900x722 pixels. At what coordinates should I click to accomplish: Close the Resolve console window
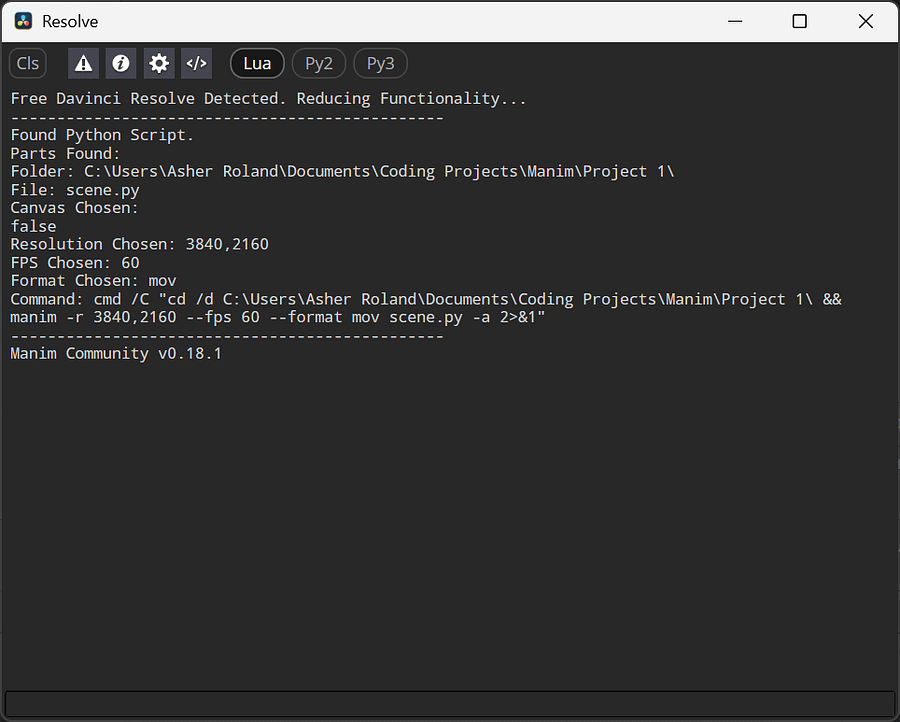point(866,21)
